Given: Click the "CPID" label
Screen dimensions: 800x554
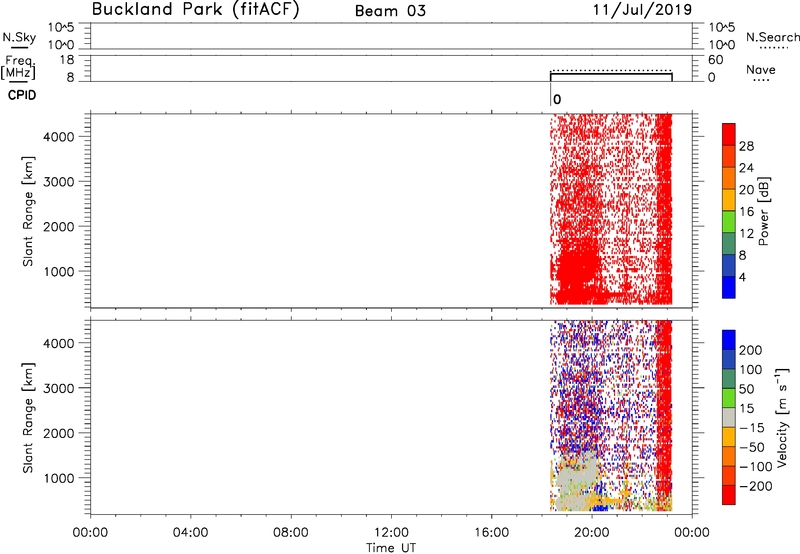Looking at the screenshot, I should 22,95.
